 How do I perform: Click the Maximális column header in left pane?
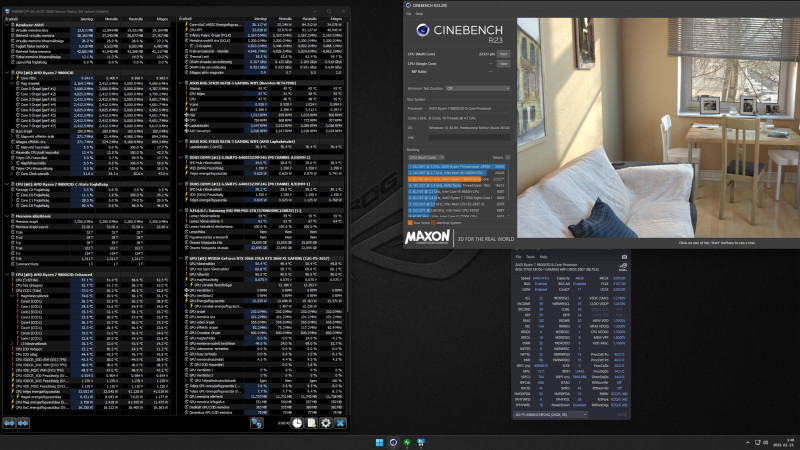pos(136,19)
